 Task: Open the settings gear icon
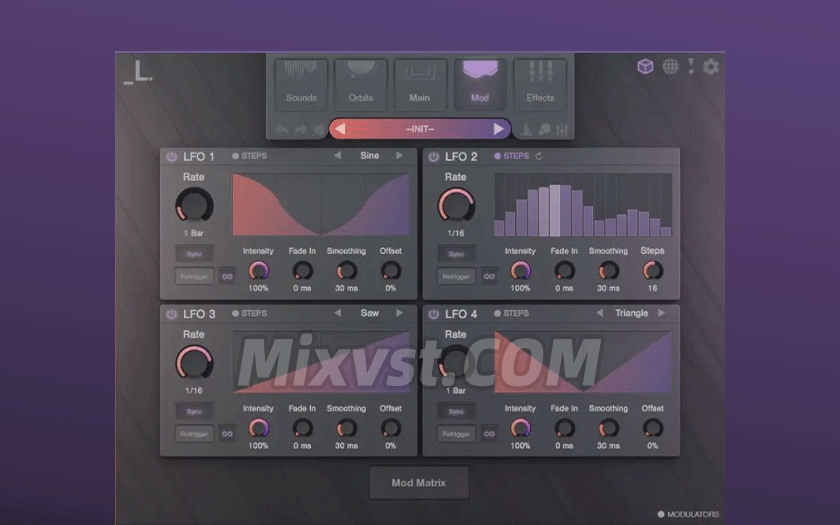coord(711,67)
